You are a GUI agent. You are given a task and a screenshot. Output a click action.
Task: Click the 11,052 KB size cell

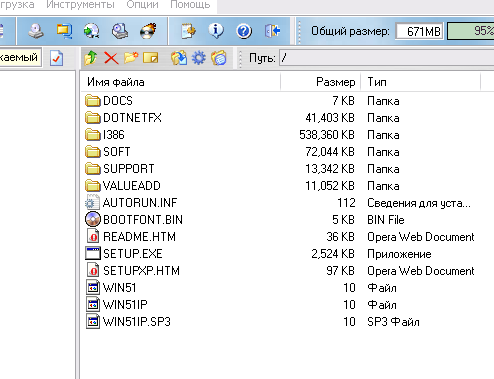coord(330,186)
